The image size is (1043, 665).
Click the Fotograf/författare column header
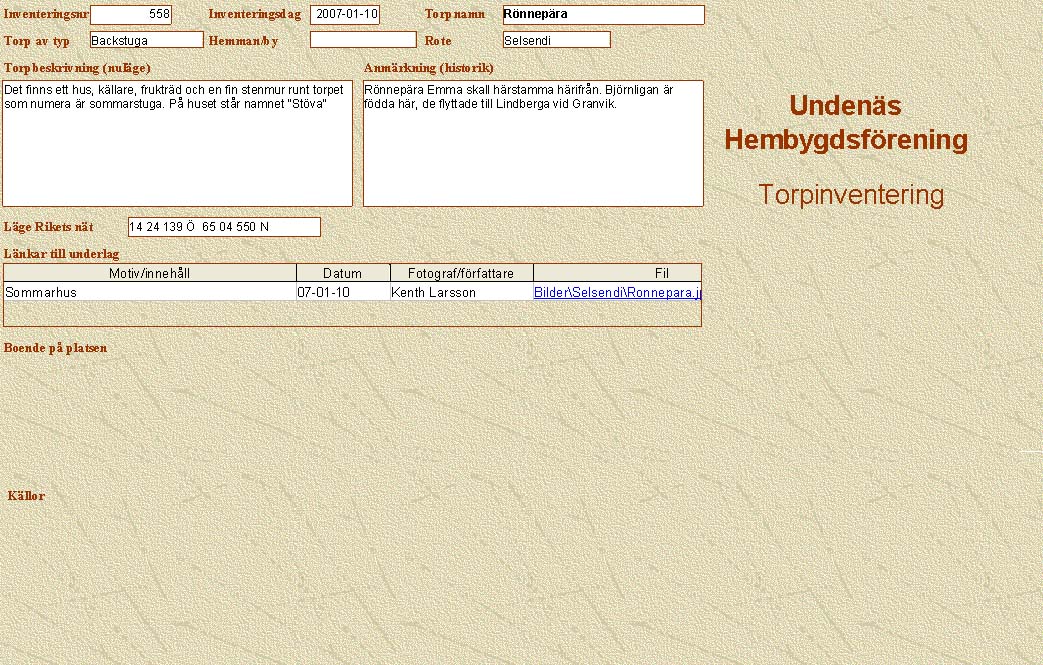[x=461, y=273]
